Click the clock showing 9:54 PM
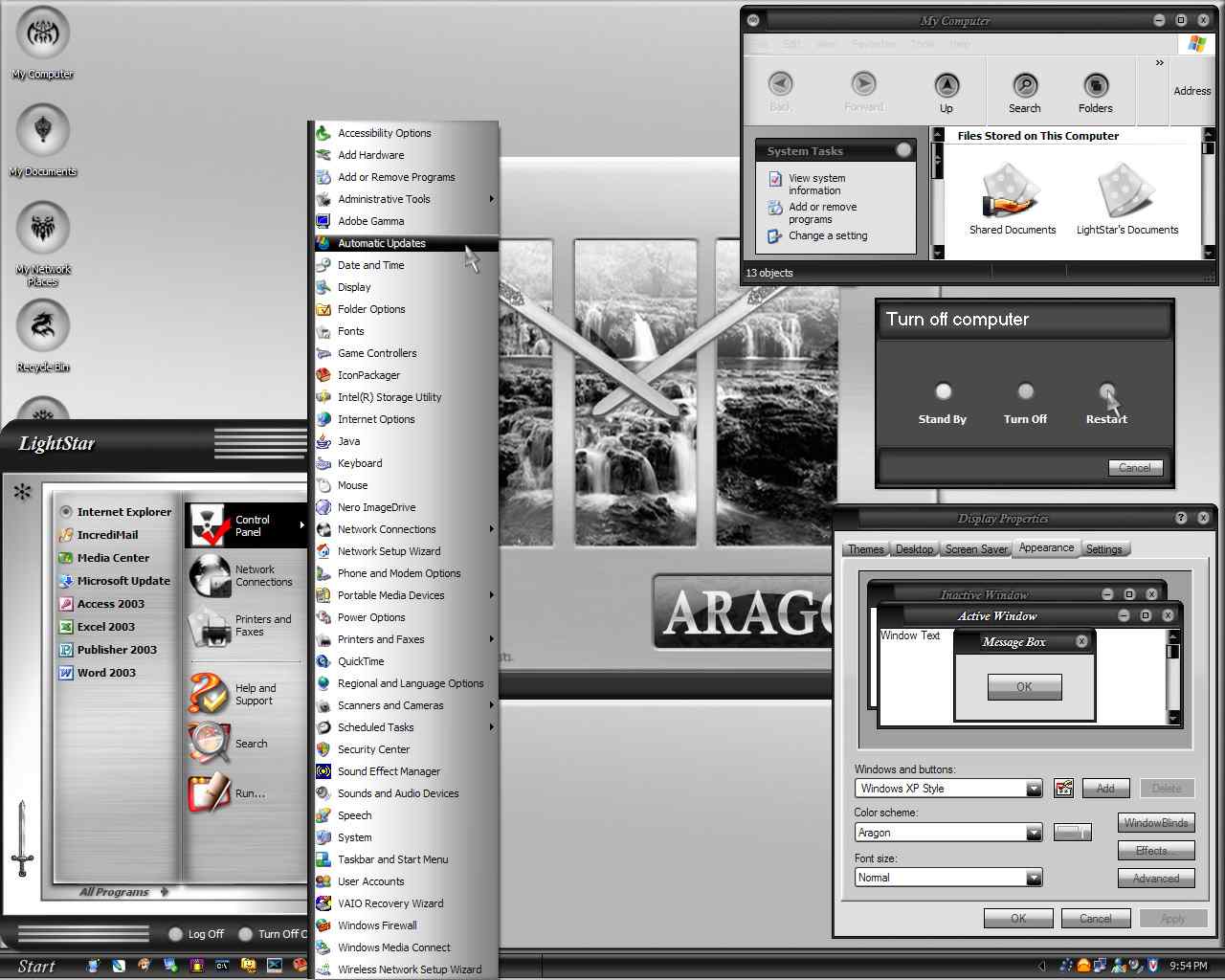 1189,967
